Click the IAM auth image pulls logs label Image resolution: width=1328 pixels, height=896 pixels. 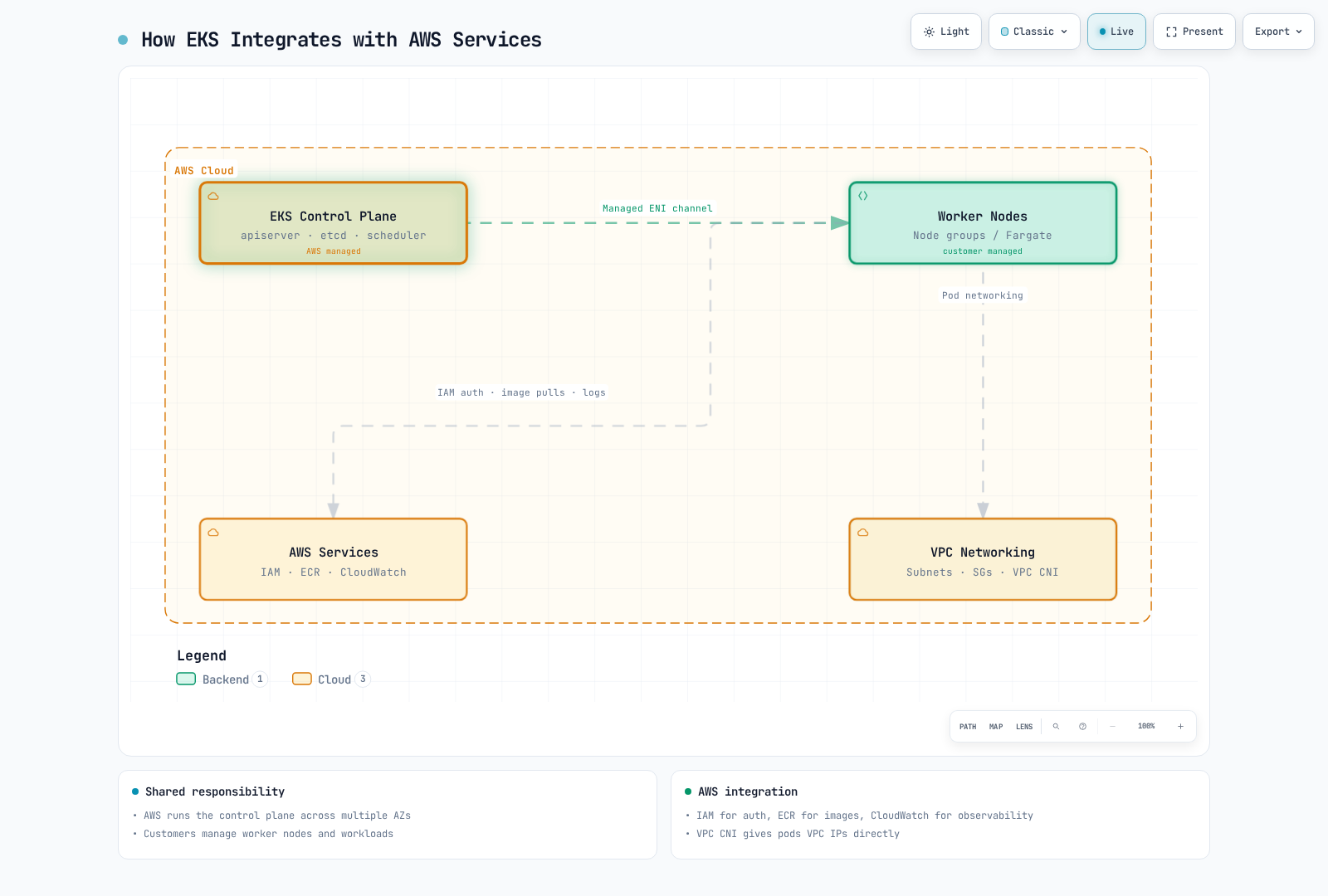pos(521,392)
